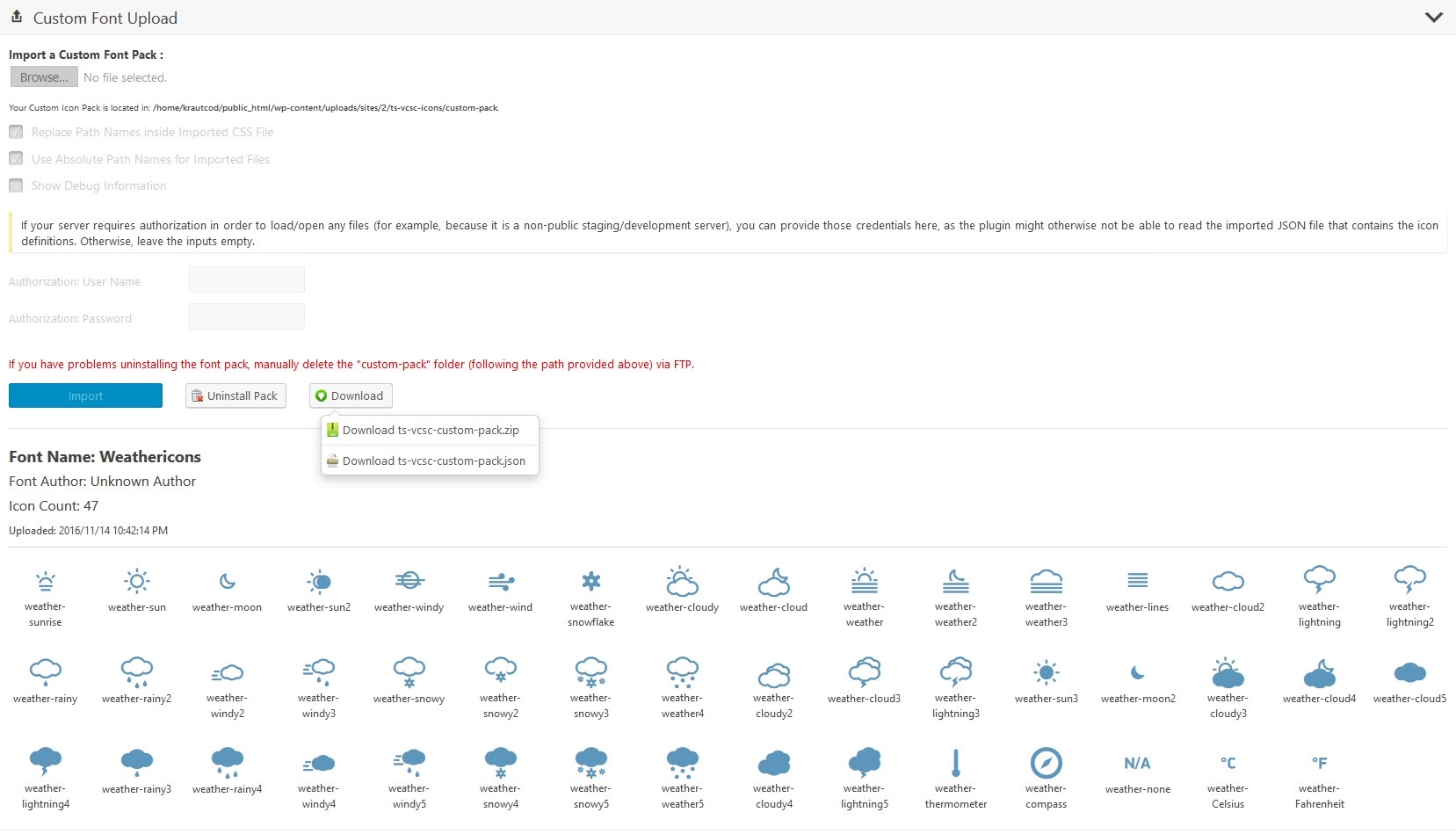Select the weather-thermometer icon
The height and width of the screenshot is (834, 1456).
tap(955, 763)
